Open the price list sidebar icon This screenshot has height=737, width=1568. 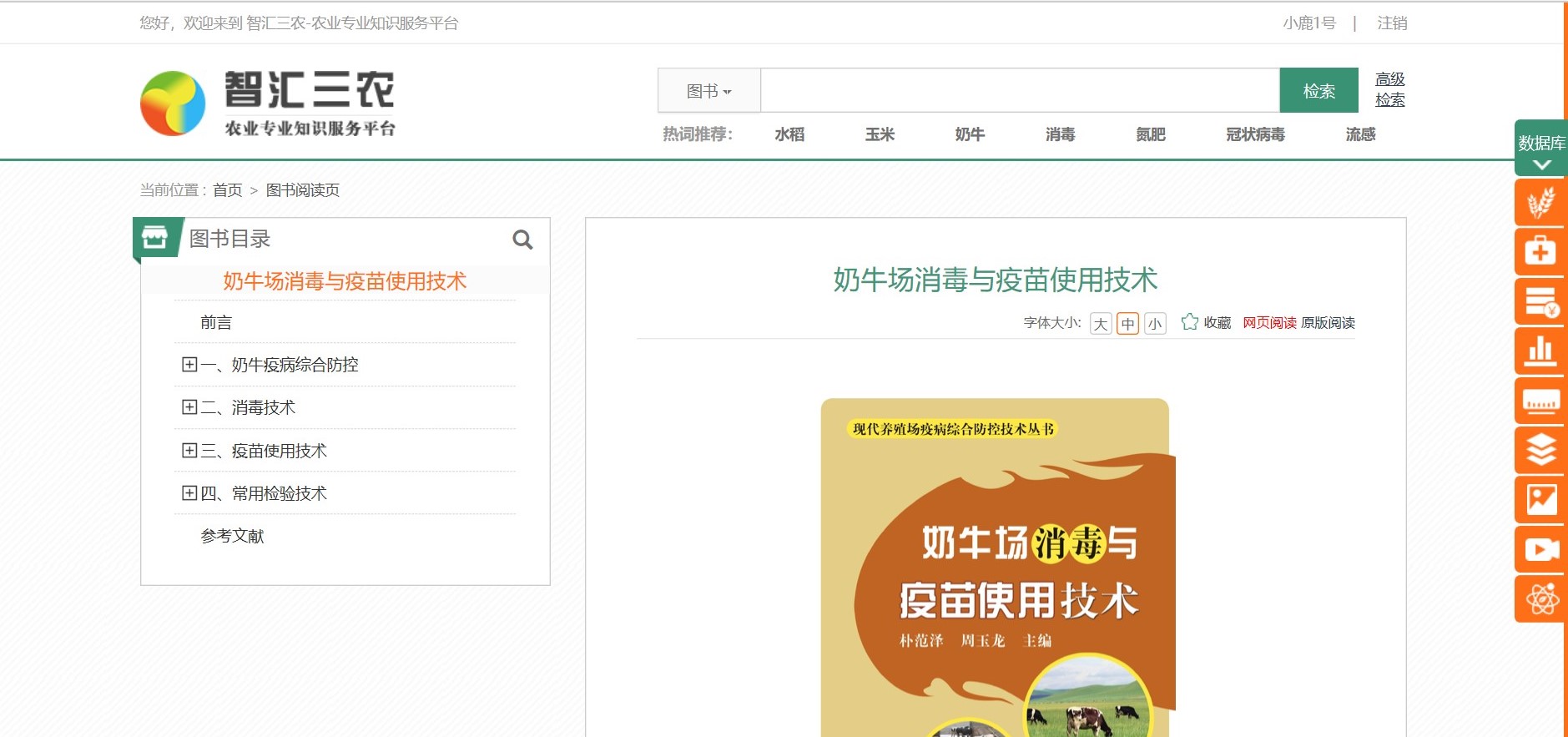point(1540,301)
